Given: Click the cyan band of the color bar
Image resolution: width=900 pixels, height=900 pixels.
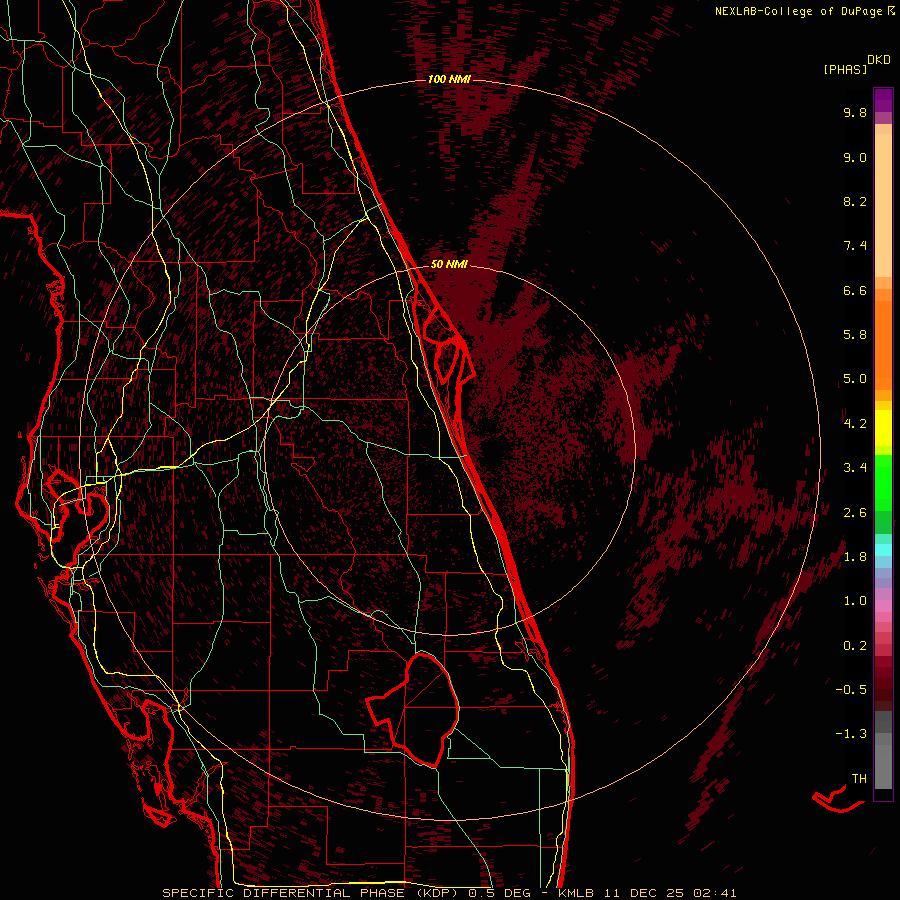Looking at the screenshot, I should tap(883, 550).
